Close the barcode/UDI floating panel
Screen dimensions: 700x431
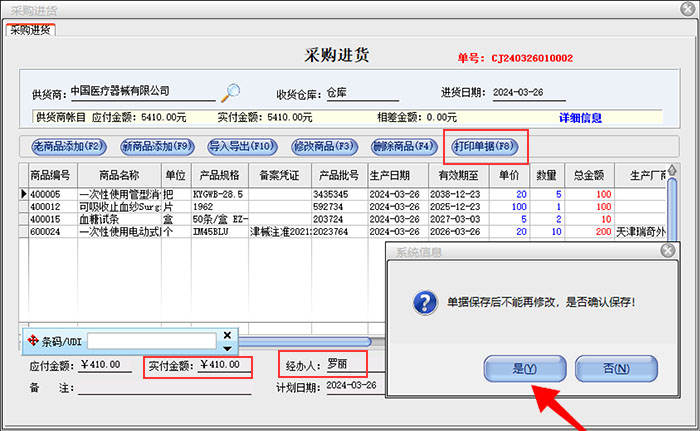(x=227, y=335)
